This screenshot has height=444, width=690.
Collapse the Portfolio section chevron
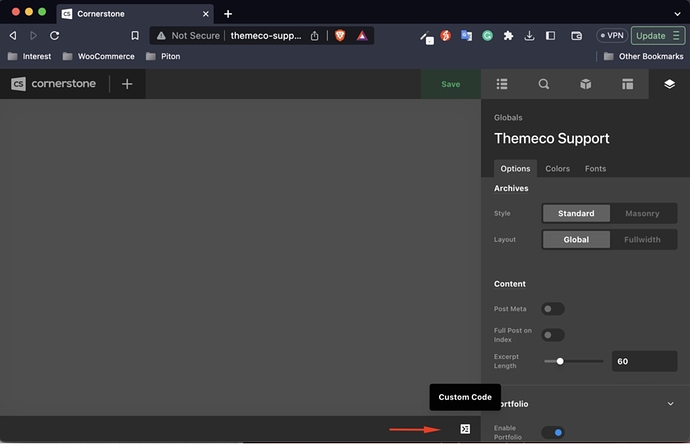pos(670,404)
